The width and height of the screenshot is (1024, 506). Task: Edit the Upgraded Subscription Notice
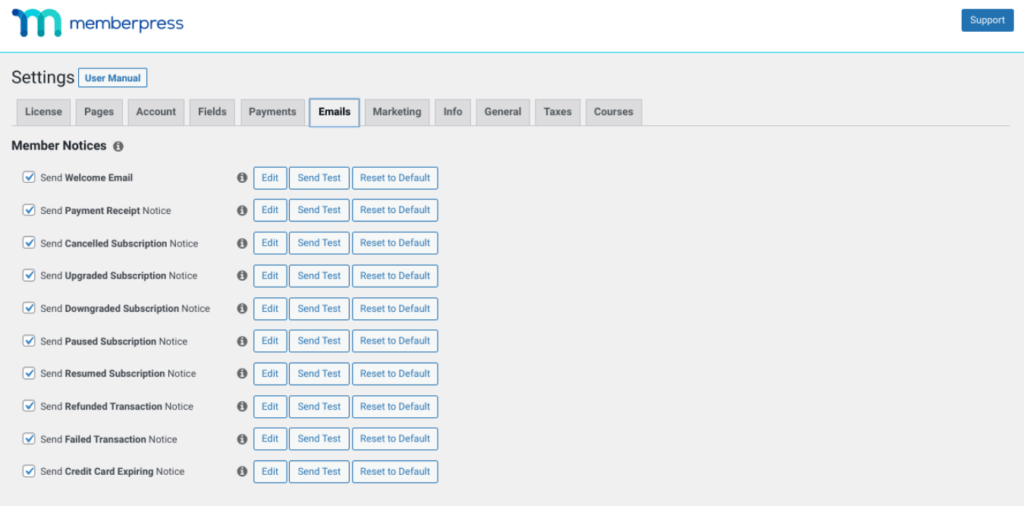(x=270, y=276)
